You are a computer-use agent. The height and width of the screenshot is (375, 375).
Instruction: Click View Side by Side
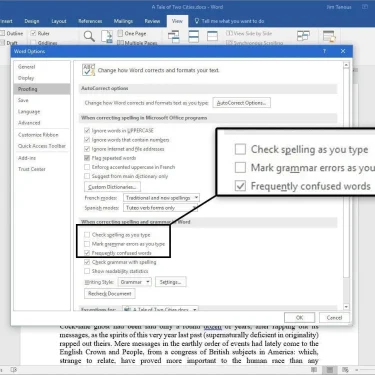pyautogui.click(x=249, y=33)
